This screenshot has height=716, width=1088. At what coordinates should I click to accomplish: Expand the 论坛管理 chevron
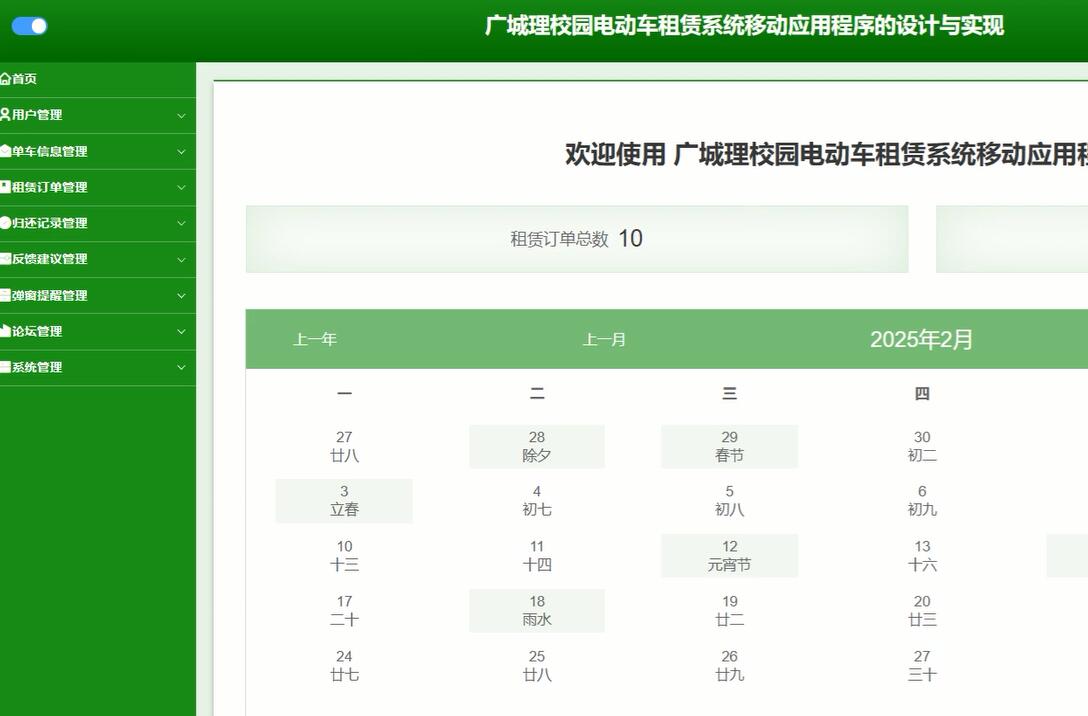181,332
